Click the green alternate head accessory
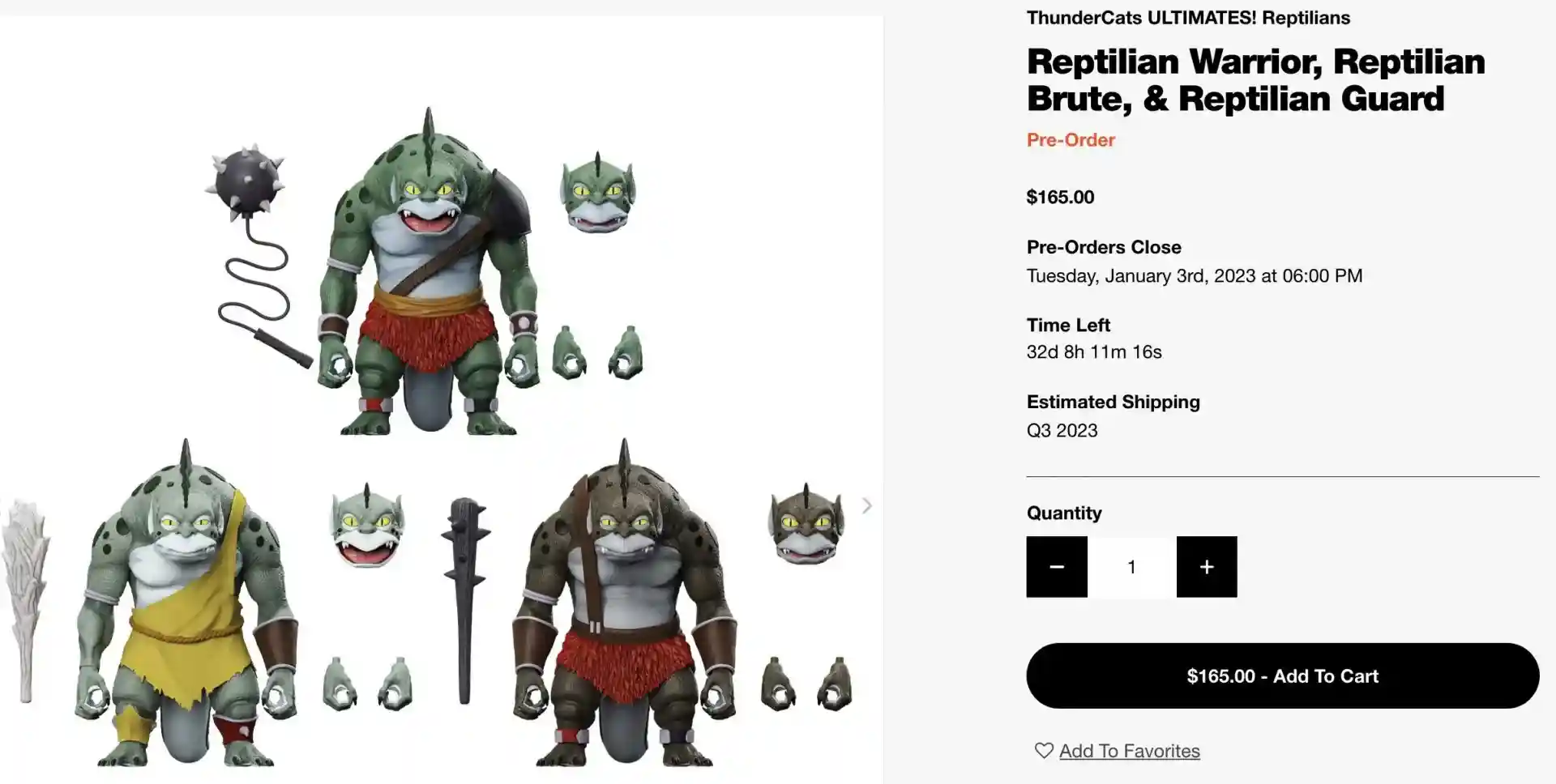The width and height of the screenshot is (1556, 784). coord(598,193)
